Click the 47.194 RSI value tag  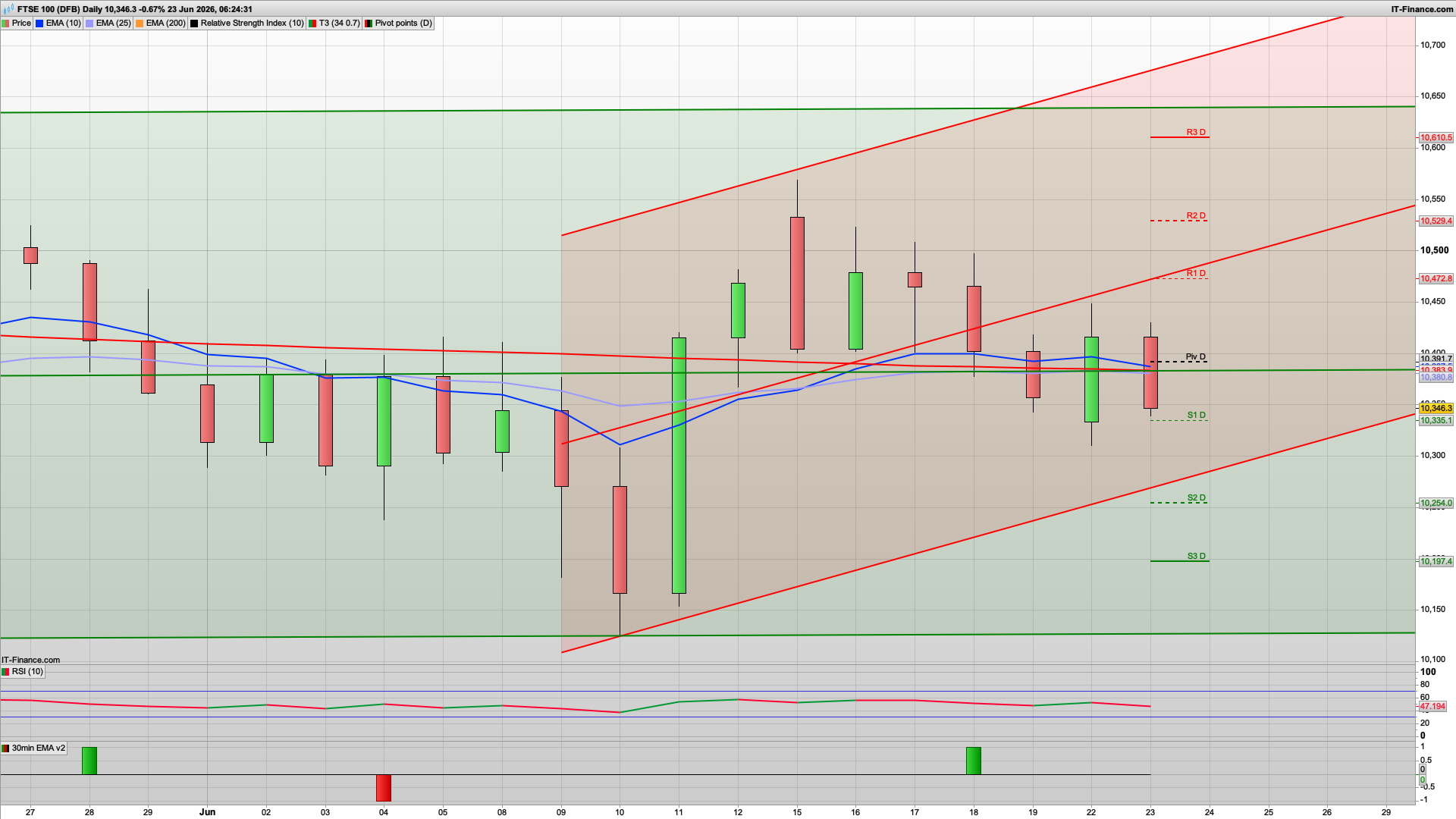click(1432, 707)
